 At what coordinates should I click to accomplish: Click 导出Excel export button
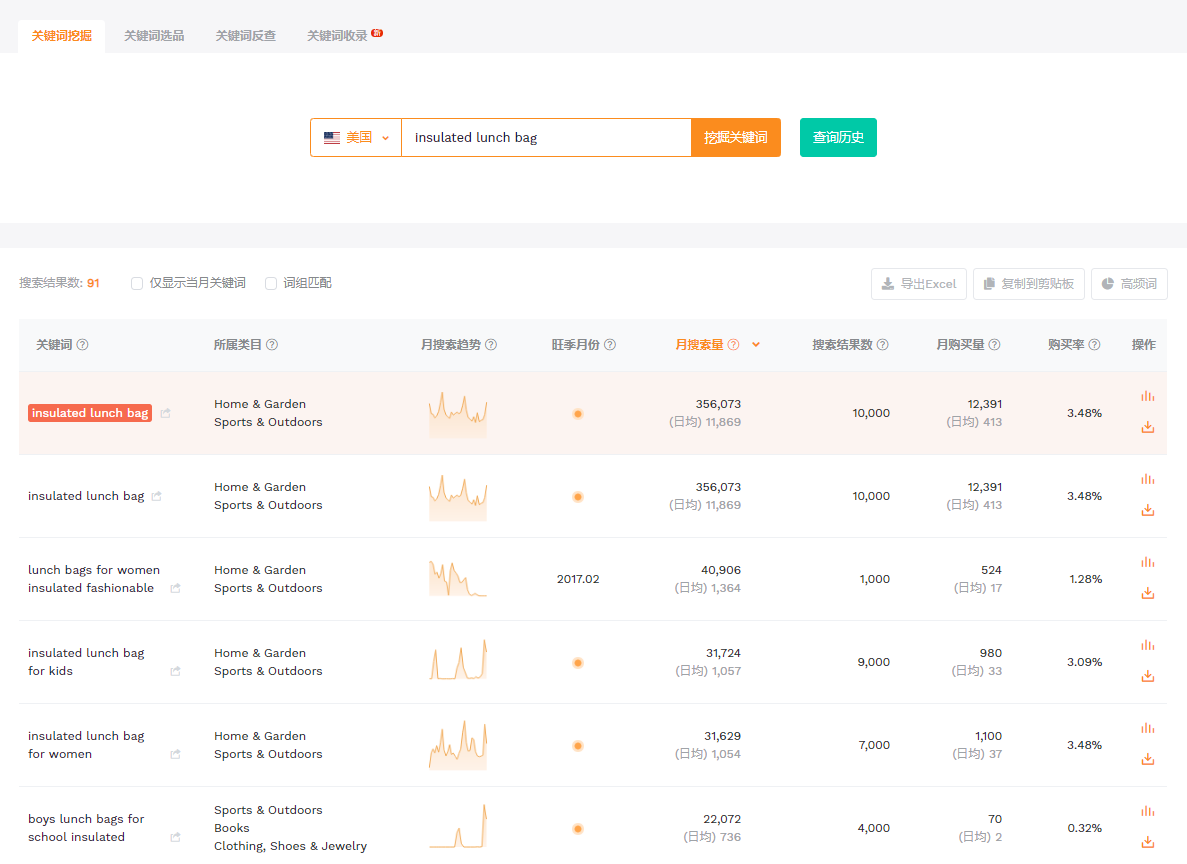point(919,284)
